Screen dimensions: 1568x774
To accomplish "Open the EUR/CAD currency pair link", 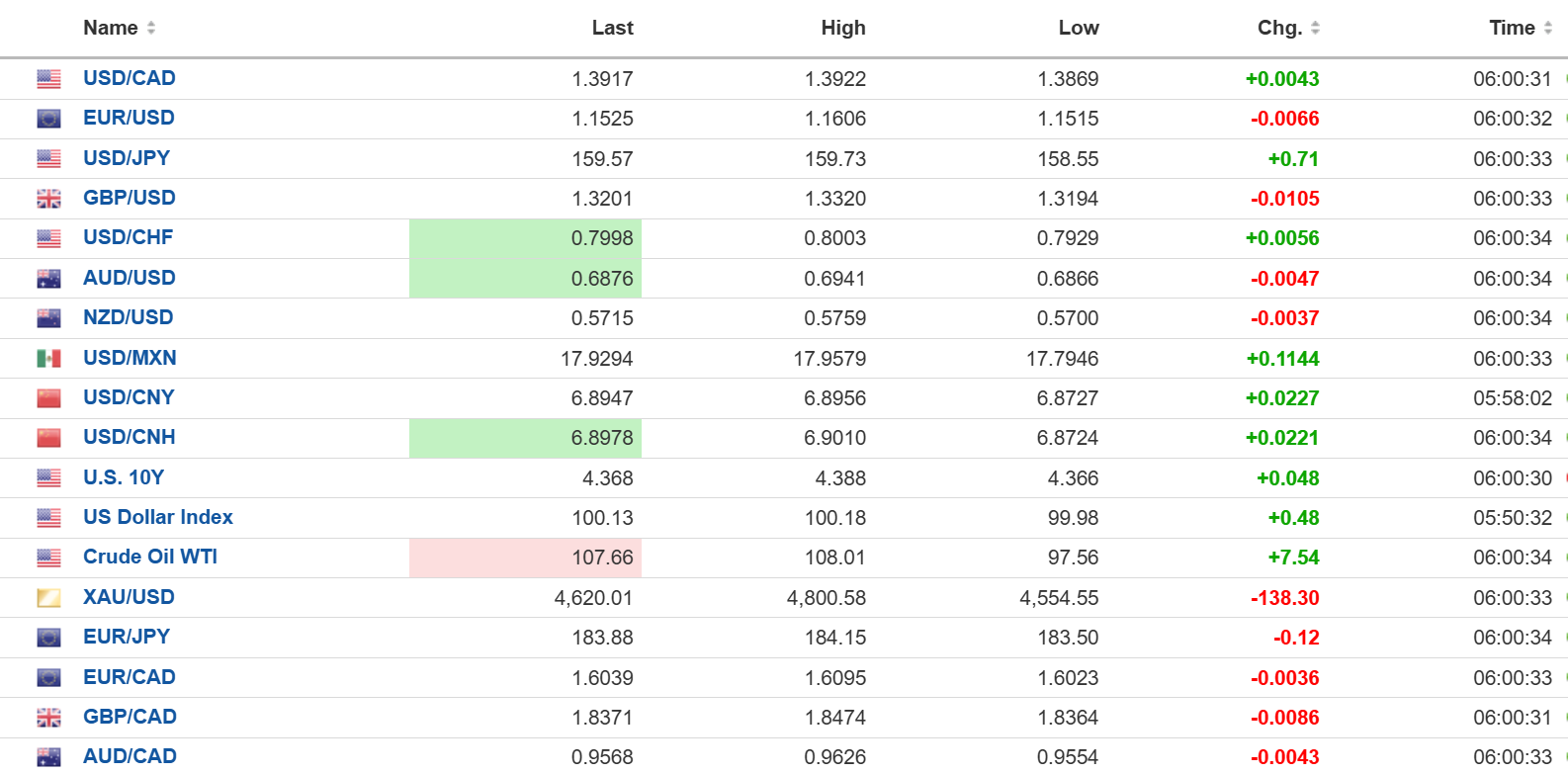I will tap(130, 677).
